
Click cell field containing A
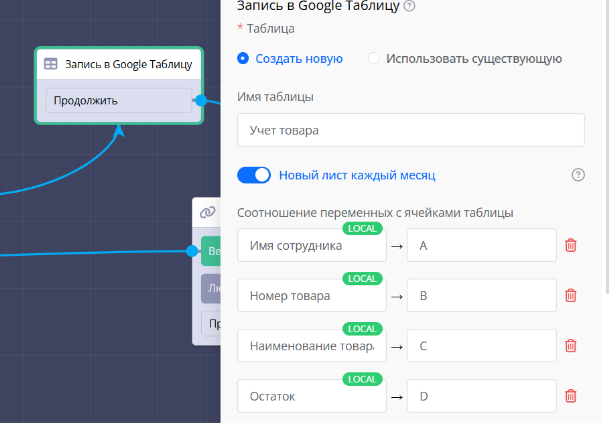(x=481, y=245)
